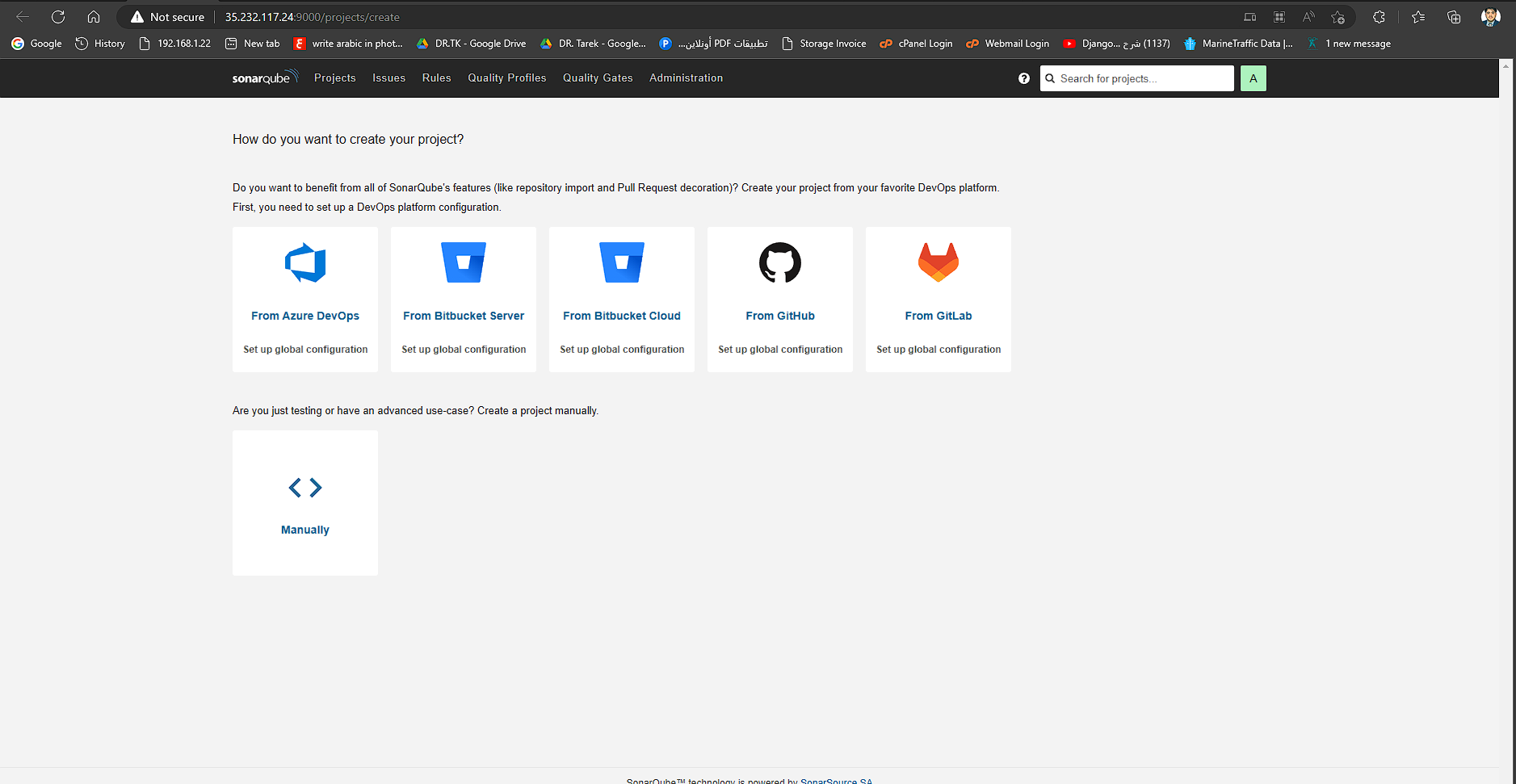Select the Manually code brackets icon
Viewport: 1516px width, 784px height.
coord(304,488)
